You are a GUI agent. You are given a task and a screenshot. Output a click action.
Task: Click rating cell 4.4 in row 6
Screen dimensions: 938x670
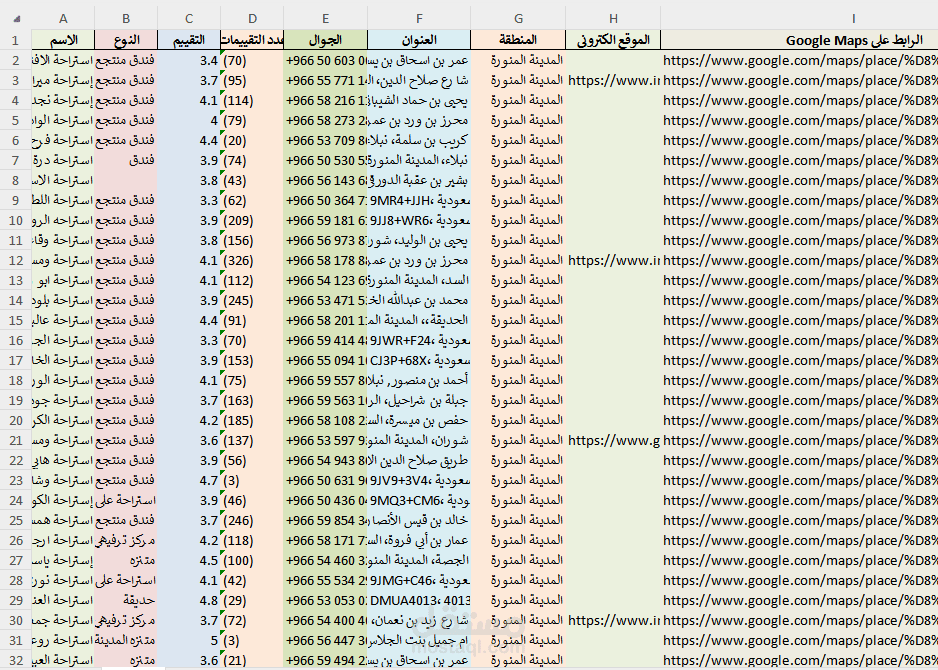click(x=189, y=141)
